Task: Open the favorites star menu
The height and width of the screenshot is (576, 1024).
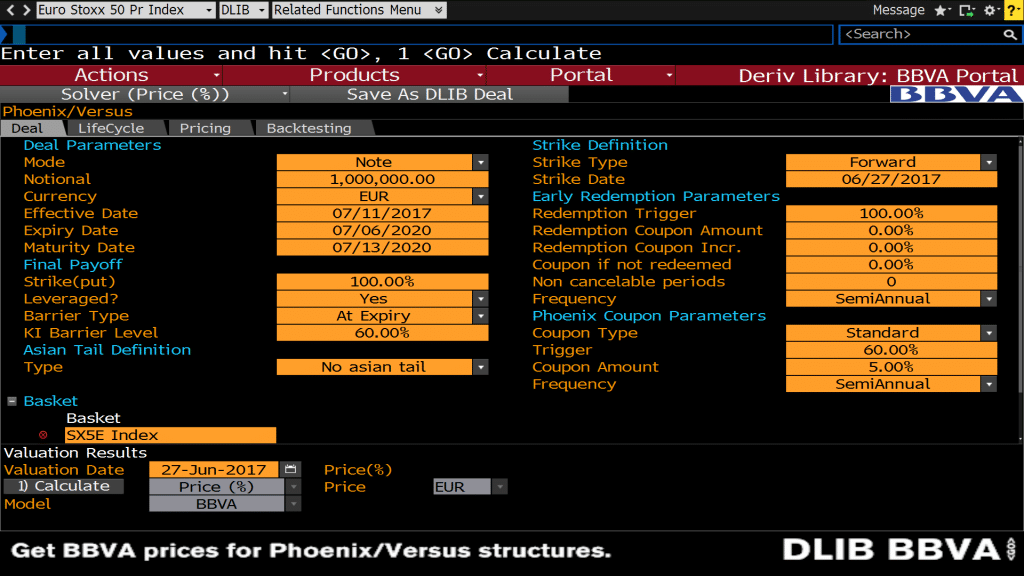Action: (x=942, y=10)
